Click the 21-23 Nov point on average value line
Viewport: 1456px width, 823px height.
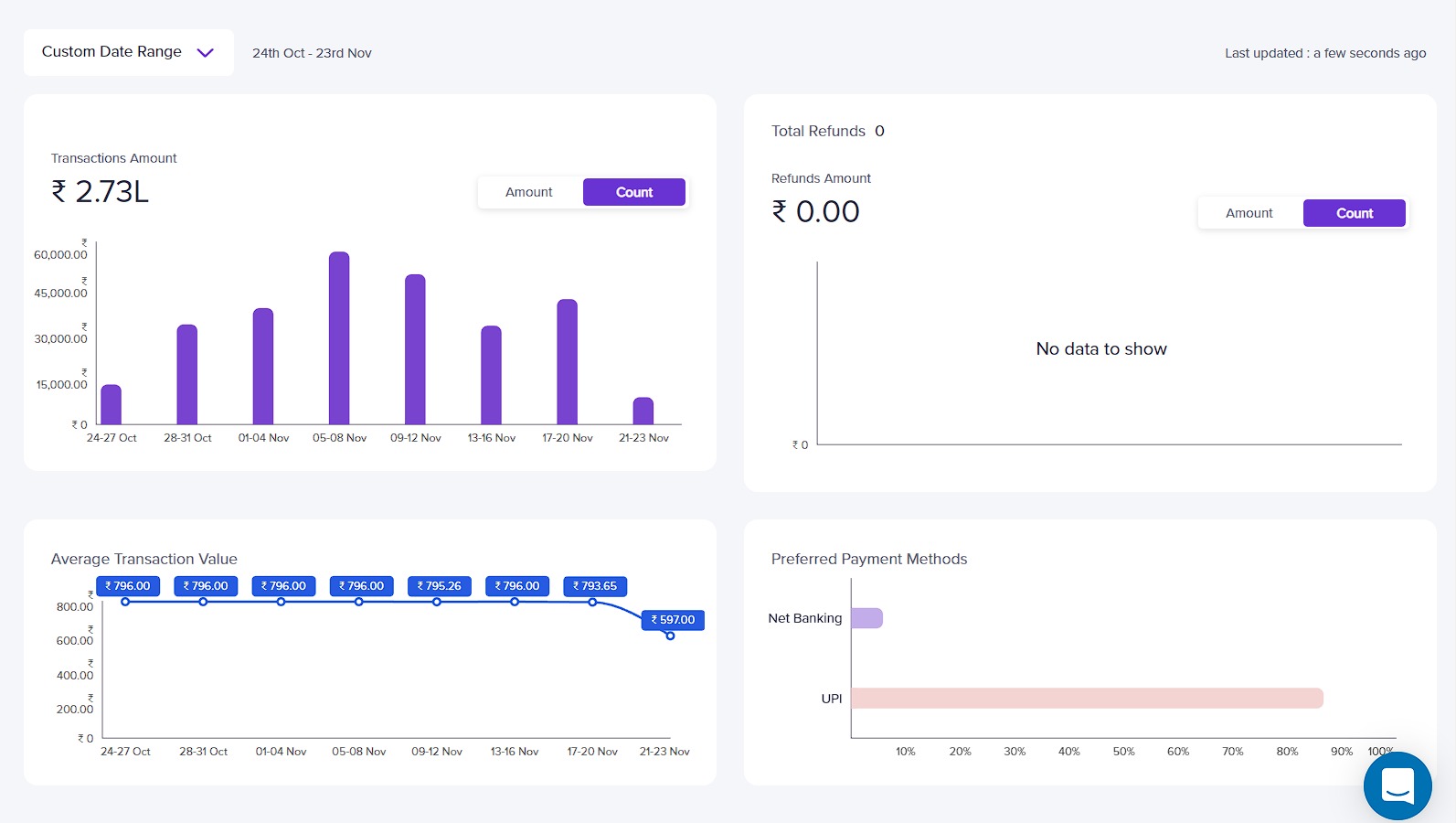click(x=670, y=636)
